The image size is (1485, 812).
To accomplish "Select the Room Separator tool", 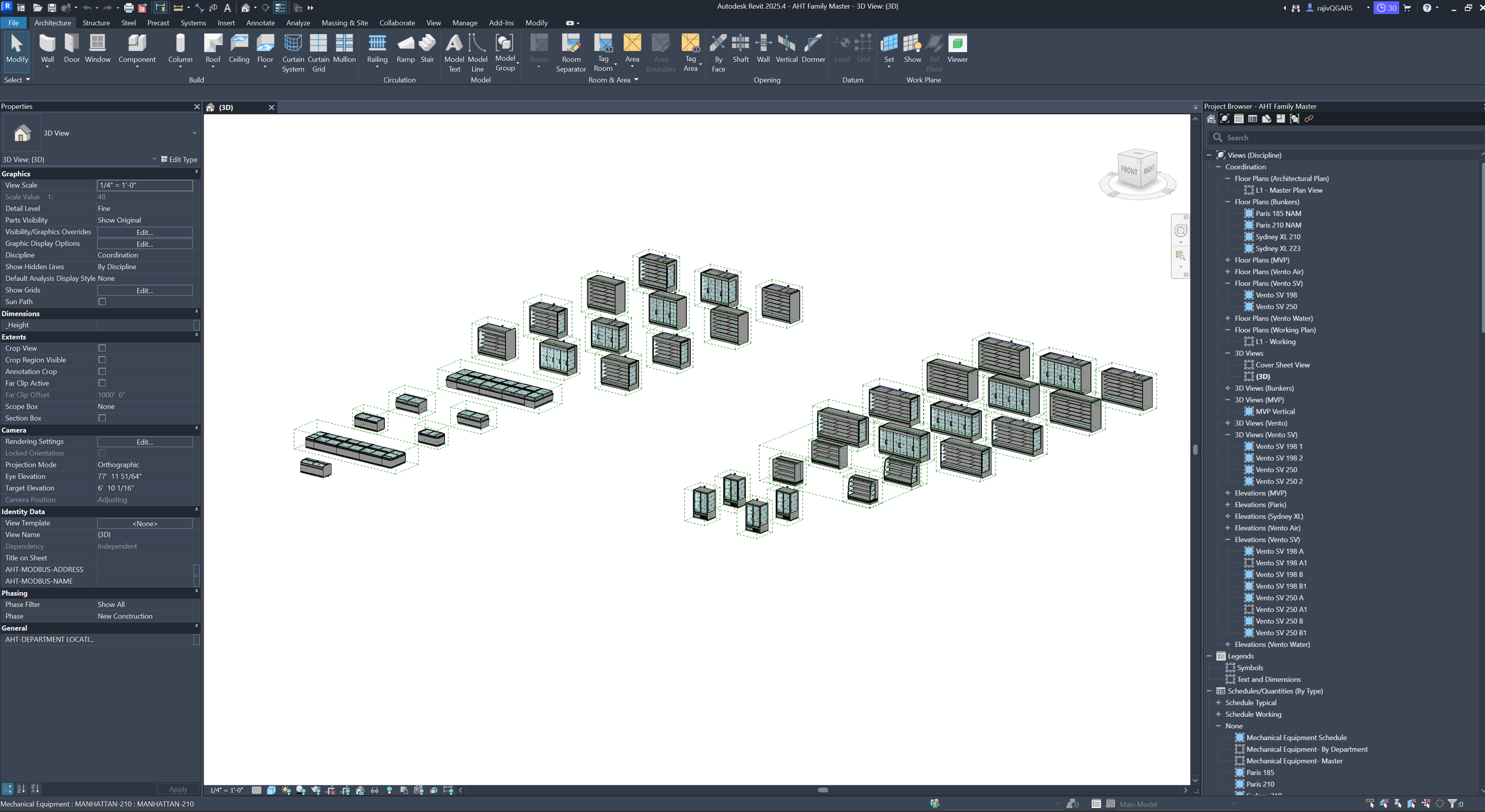I will (571, 53).
